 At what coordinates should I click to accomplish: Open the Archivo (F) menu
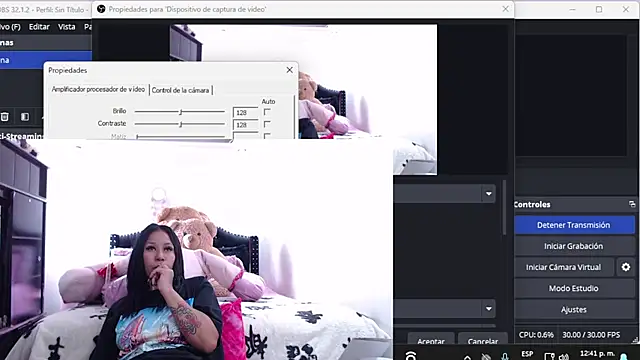tap(10, 27)
